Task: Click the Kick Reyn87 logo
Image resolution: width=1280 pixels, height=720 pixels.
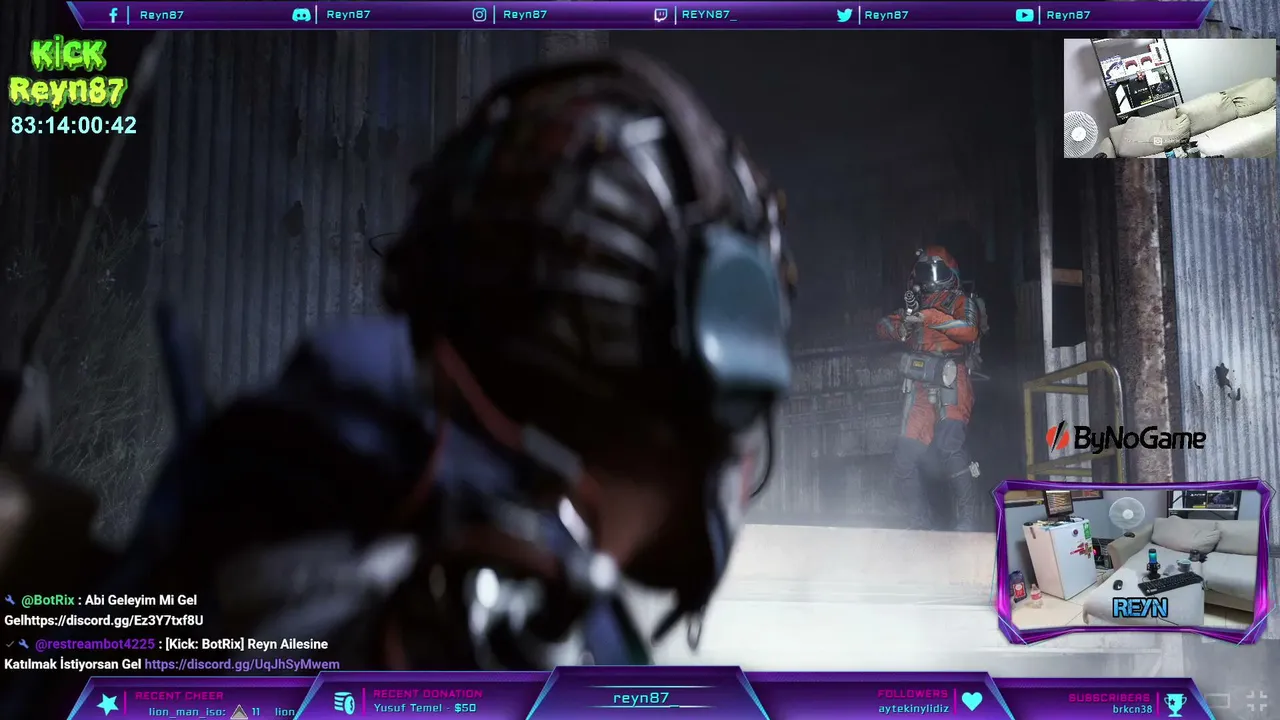Action: 68,74
